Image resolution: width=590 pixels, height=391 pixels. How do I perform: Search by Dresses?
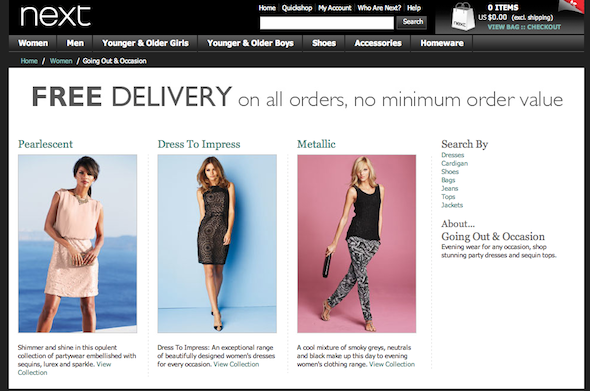tap(453, 155)
